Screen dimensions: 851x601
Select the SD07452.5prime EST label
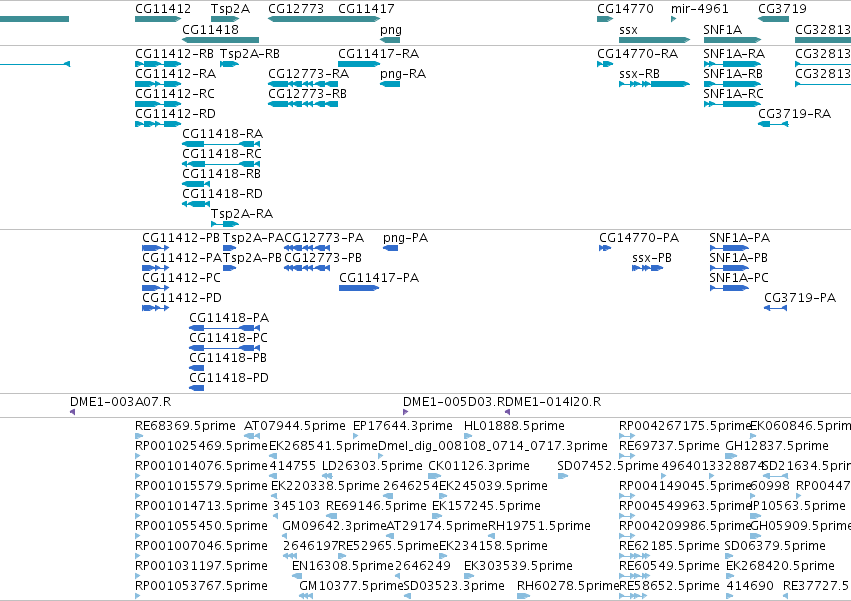[608, 466]
